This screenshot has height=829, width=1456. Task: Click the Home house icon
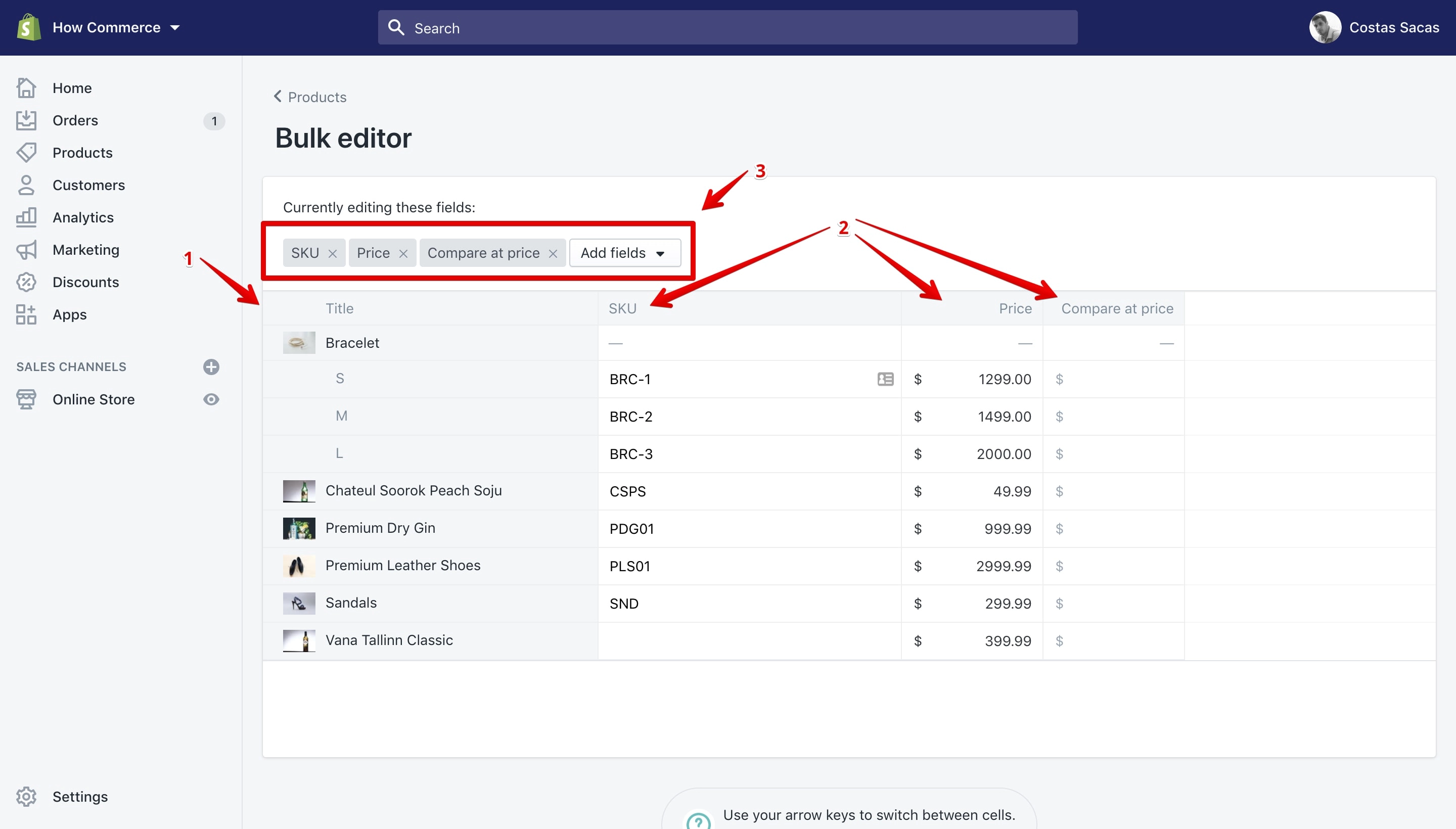point(26,87)
